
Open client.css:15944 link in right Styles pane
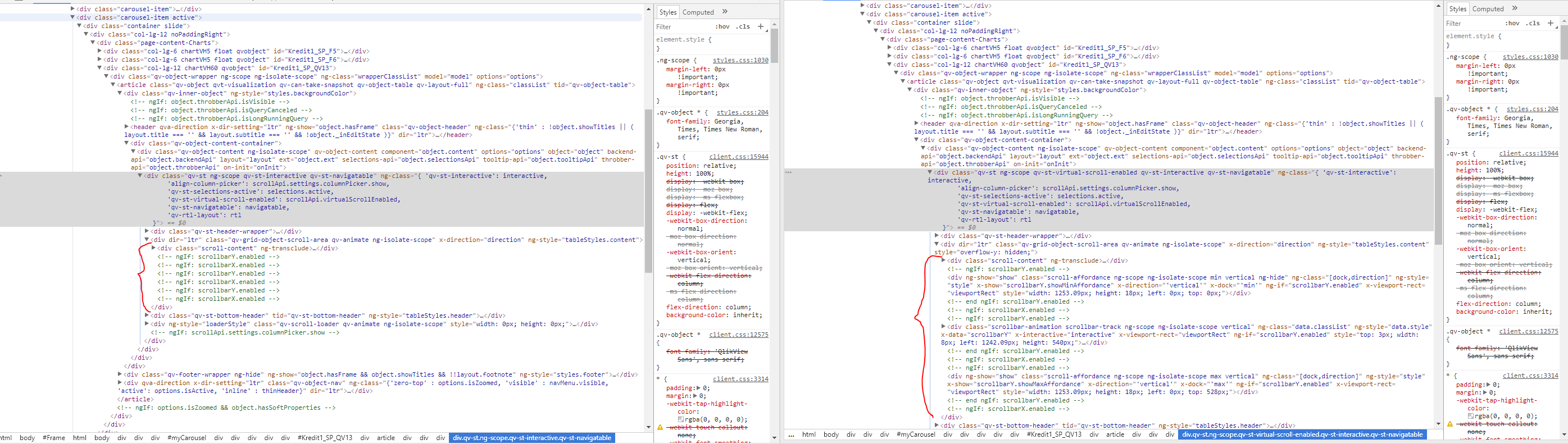pyautogui.click(x=1529, y=153)
